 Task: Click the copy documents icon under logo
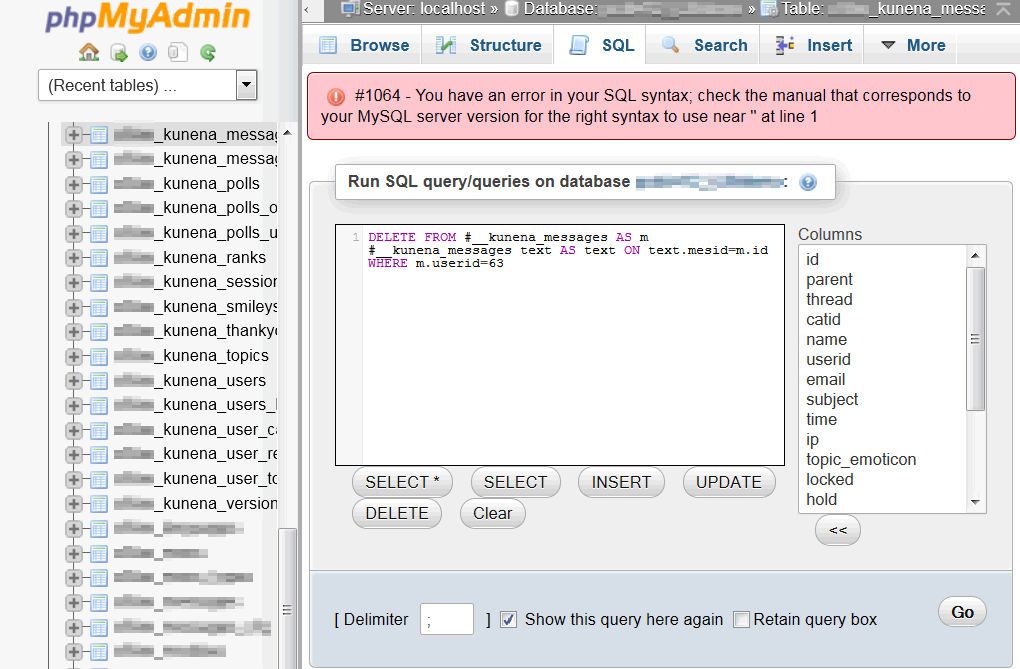click(178, 52)
